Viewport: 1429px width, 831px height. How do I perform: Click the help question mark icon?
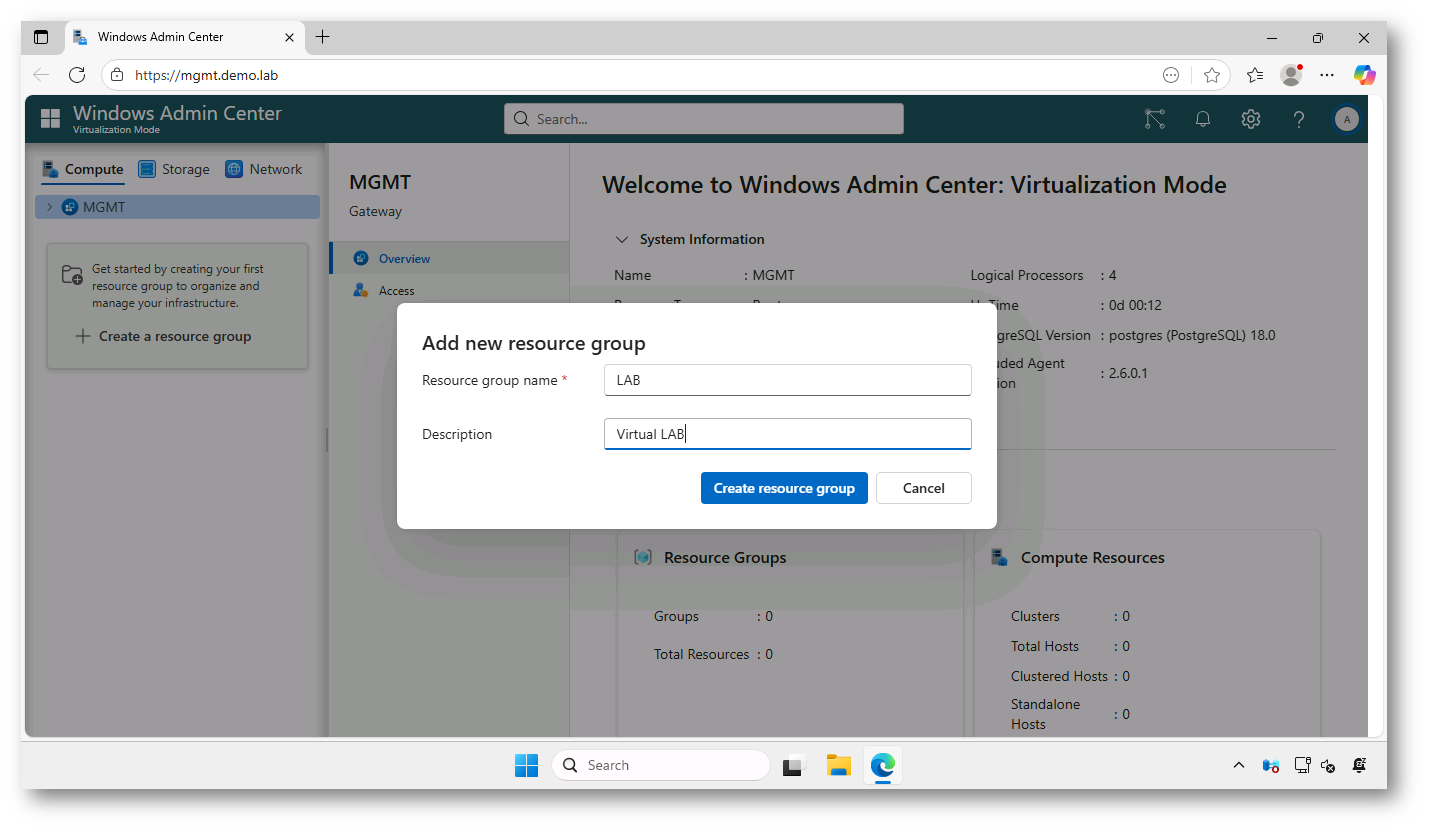[x=1298, y=119]
